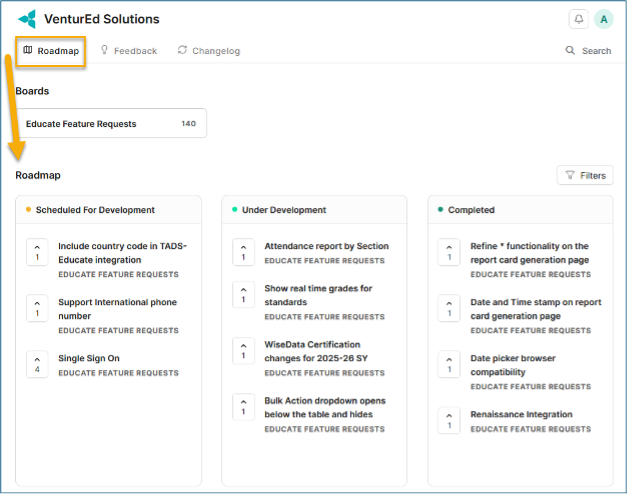Open the Single Sign On post

[89, 358]
